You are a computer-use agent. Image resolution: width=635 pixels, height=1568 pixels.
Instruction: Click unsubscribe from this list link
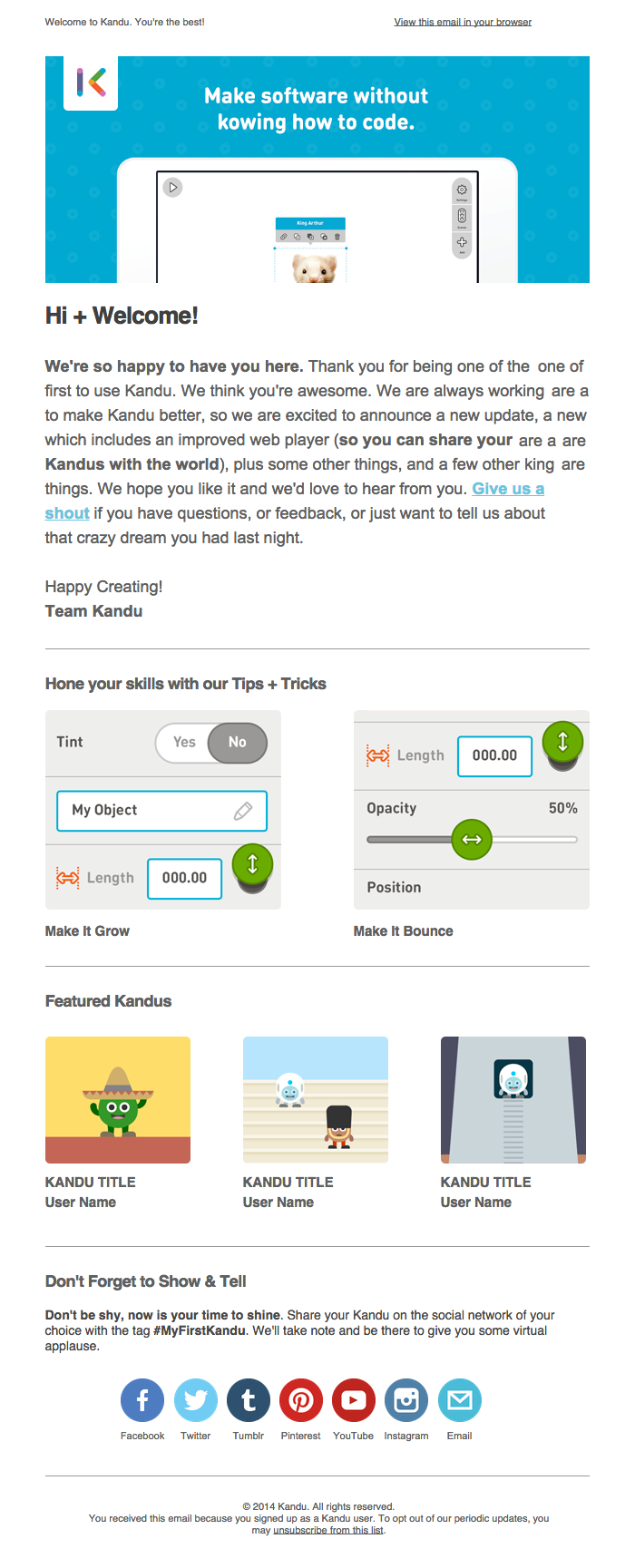click(328, 1530)
